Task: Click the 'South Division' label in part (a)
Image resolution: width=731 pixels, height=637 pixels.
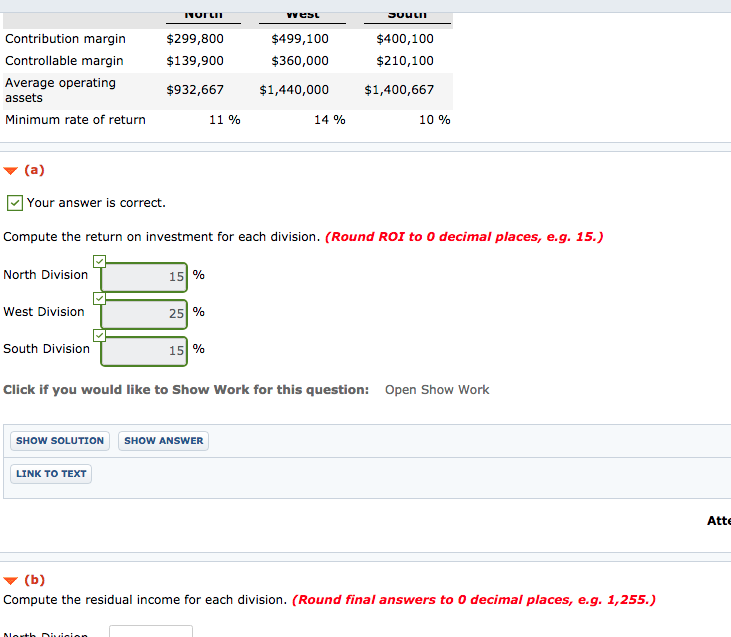Action: [46, 349]
